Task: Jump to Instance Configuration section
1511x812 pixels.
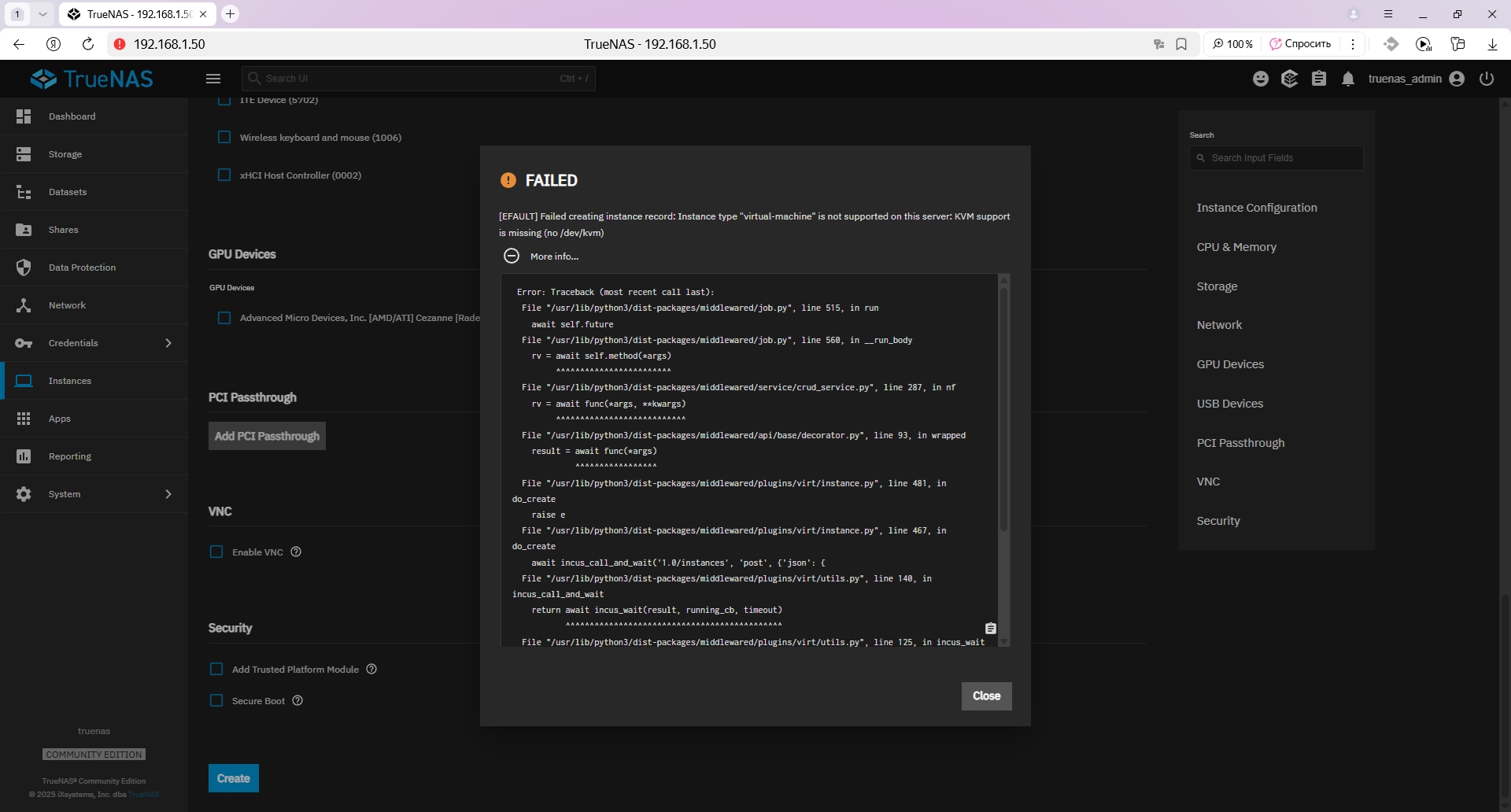Action: pos(1257,208)
